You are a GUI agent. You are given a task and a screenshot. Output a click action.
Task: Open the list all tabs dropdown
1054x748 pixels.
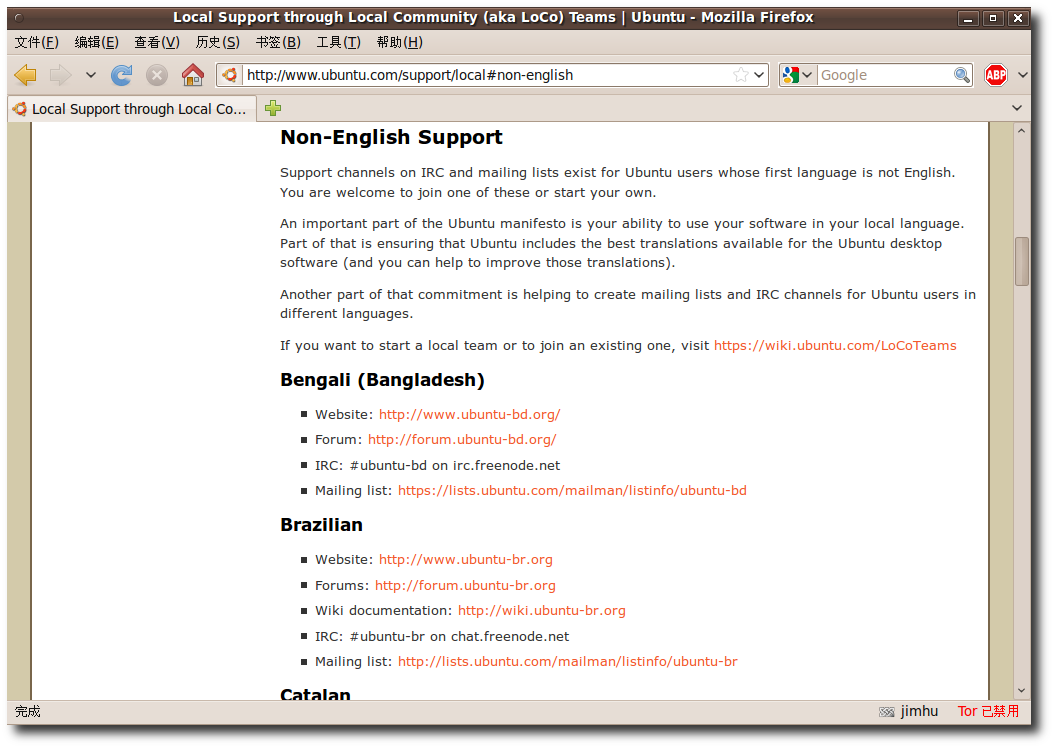[x=1017, y=108]
